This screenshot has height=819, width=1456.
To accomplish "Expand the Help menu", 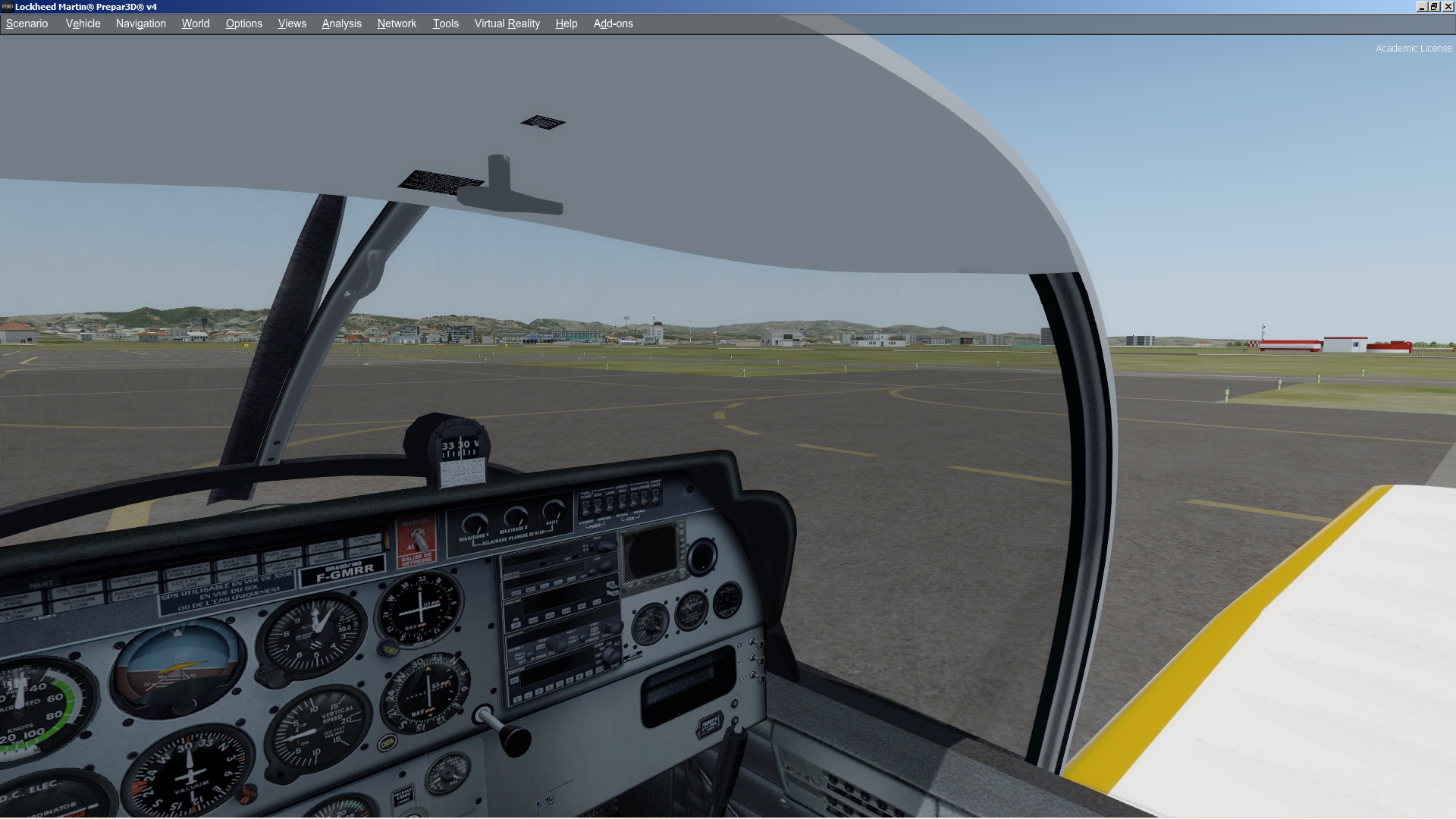I will [566, 24].
